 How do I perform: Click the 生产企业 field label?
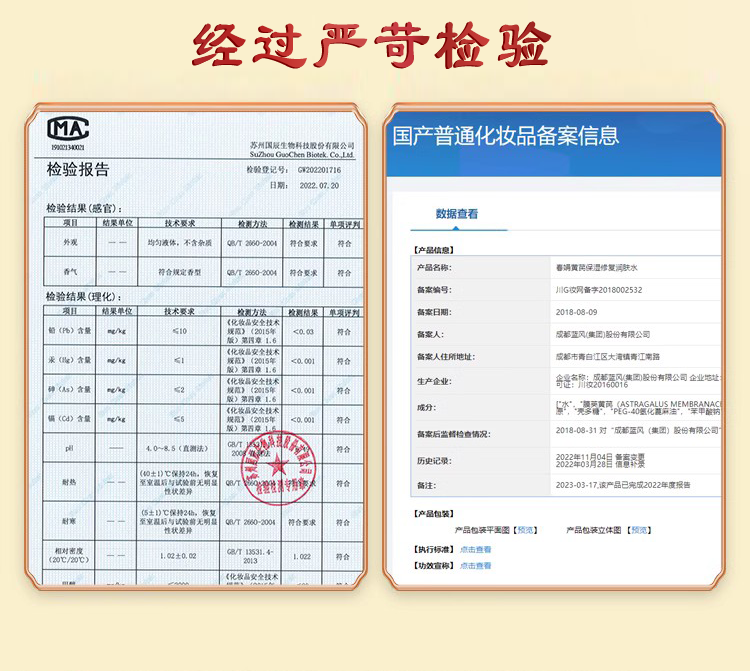point(434,382)
